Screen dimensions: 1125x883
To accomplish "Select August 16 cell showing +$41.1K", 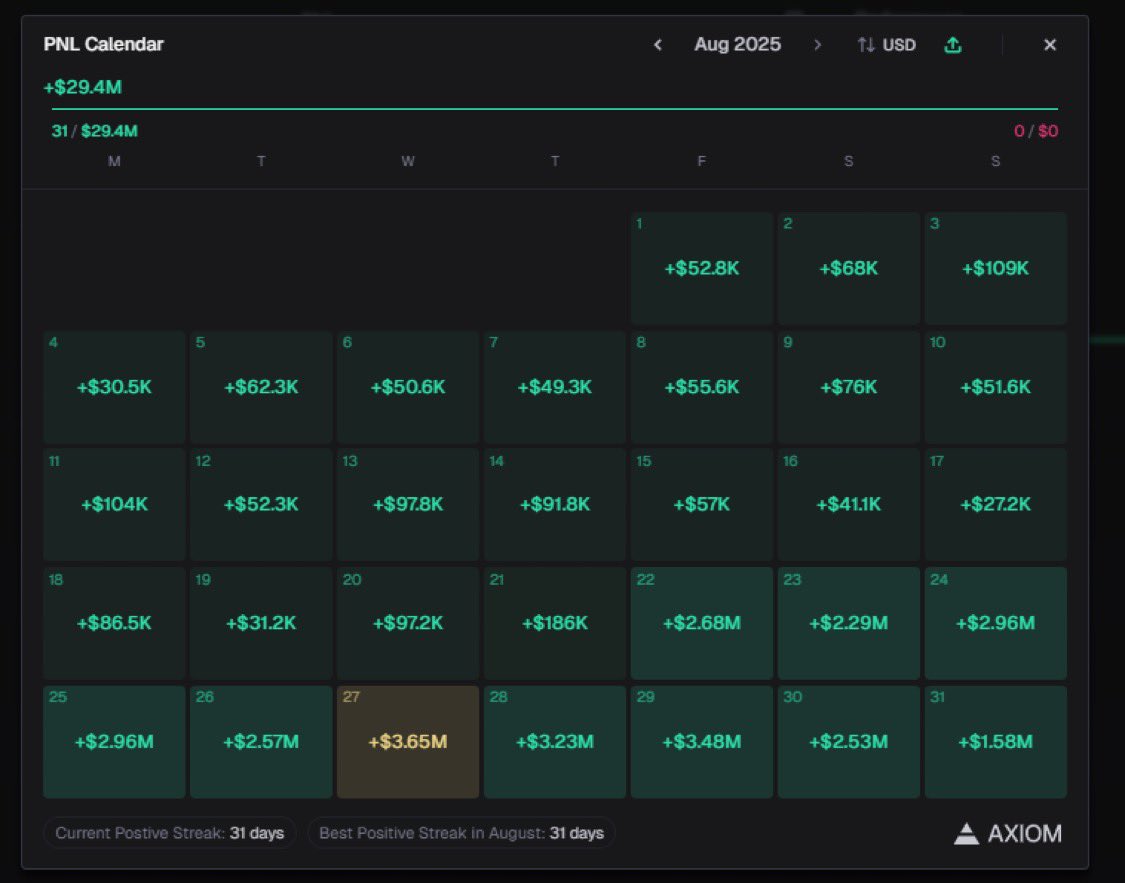I will (849, 505).
